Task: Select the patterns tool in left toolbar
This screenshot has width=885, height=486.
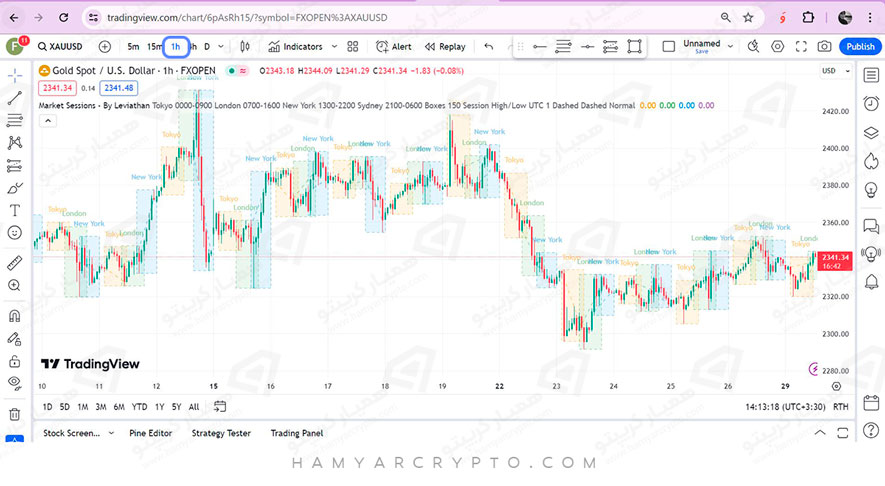Action: [x=15, y=142]
